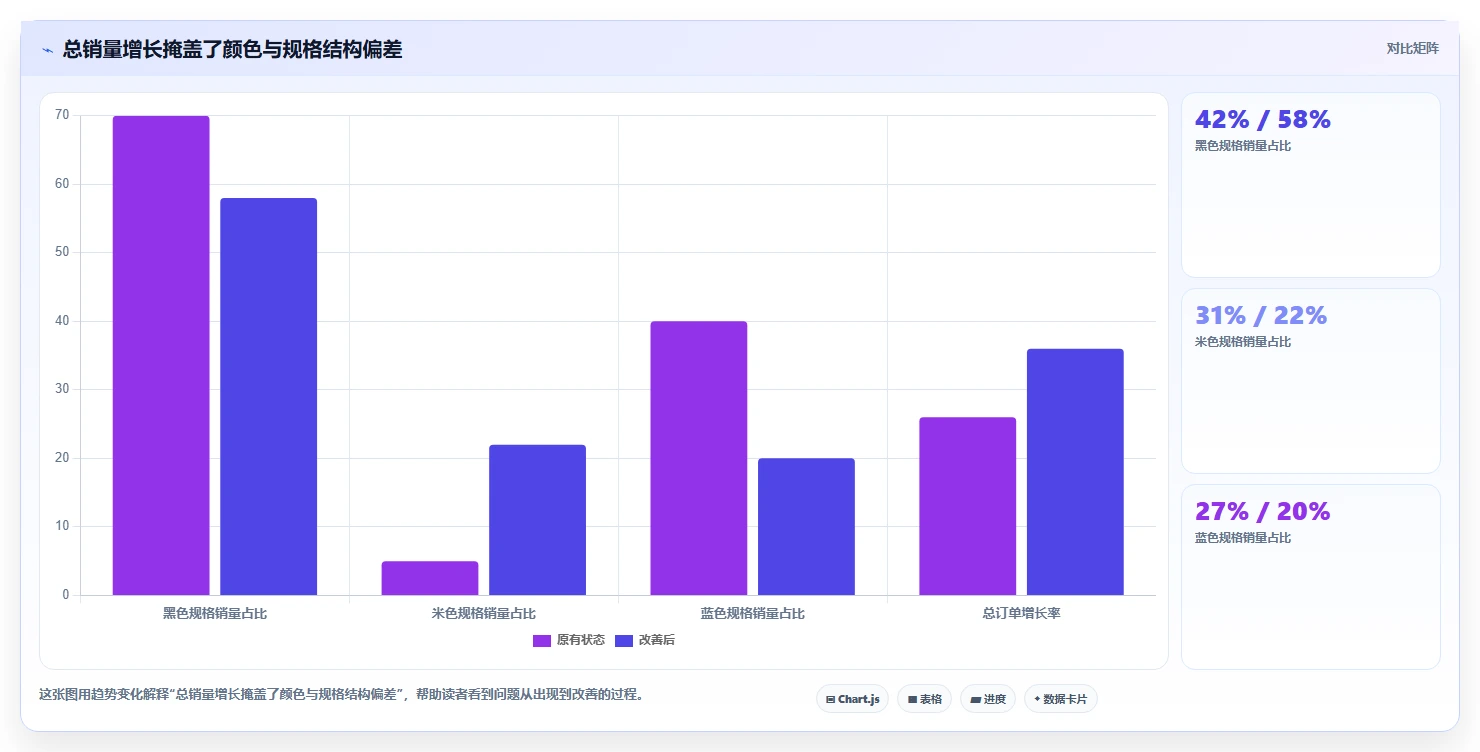Image resolution: width=1480 pixels, height=752 pixels.
Task: Click the 原有状态 bar for 米色规格销量占比
Action: click(x=430, y=578)
